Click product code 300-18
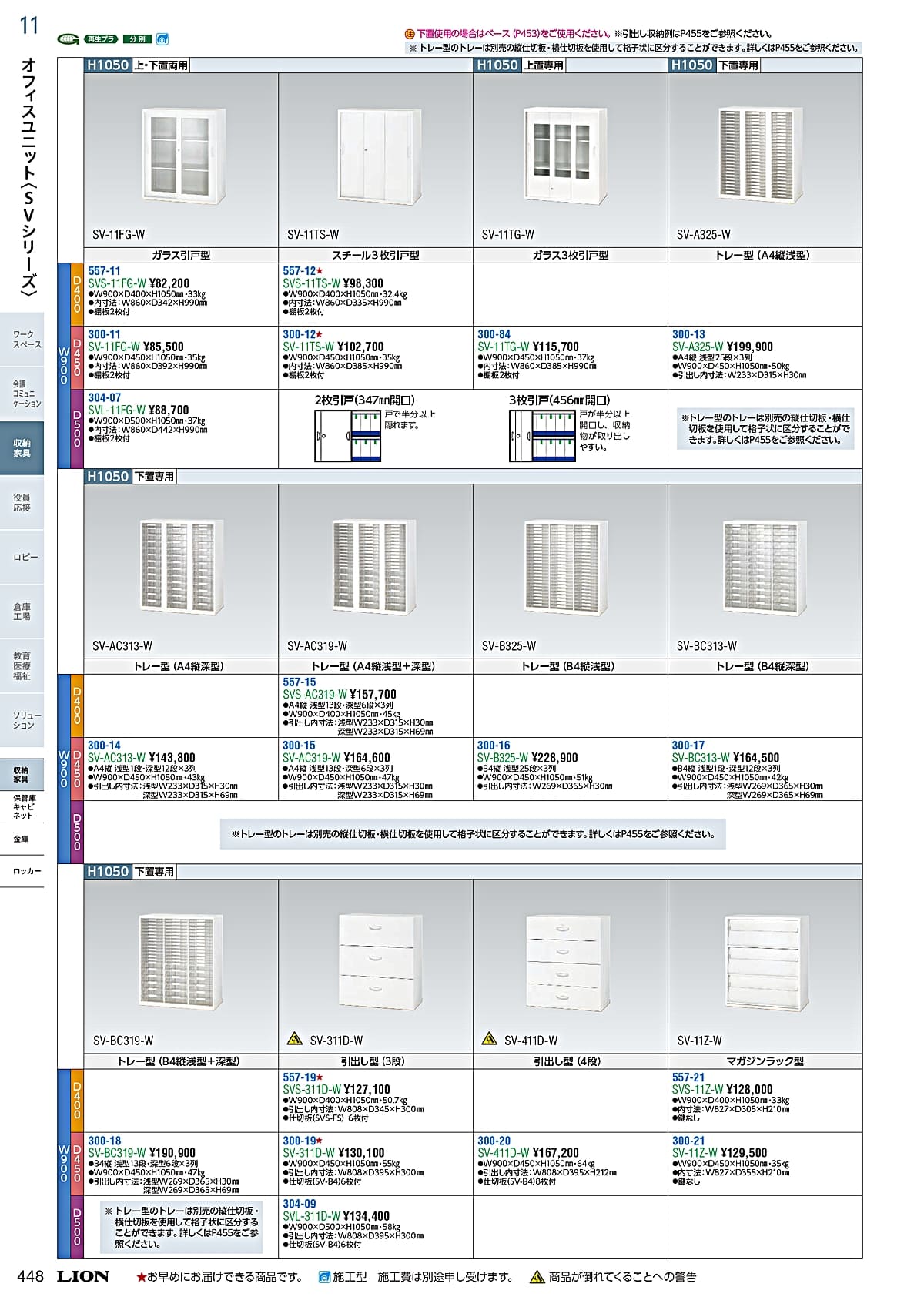 pyautogui.click(x=104, y=1141)
